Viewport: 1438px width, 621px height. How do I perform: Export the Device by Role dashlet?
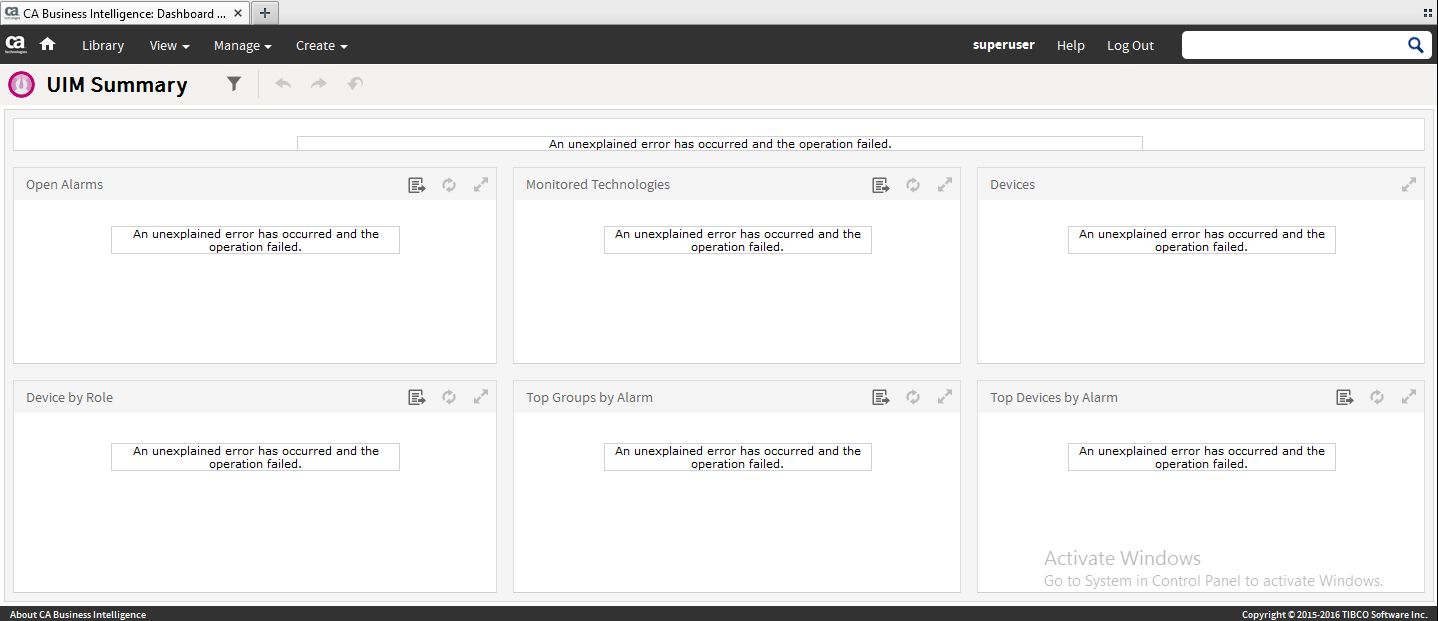[x=417, y=397]
